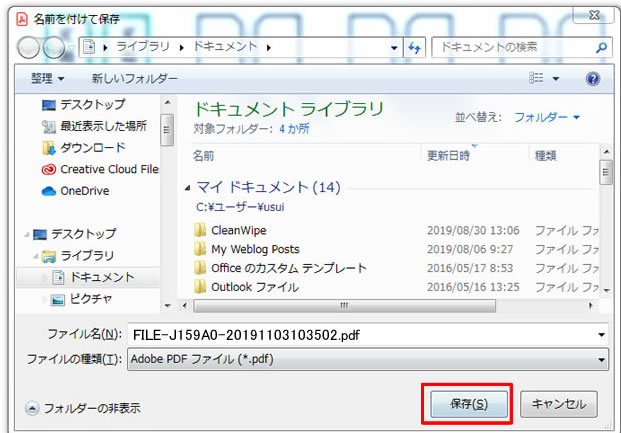Click the back navigation arrow button

coord(28,48)
